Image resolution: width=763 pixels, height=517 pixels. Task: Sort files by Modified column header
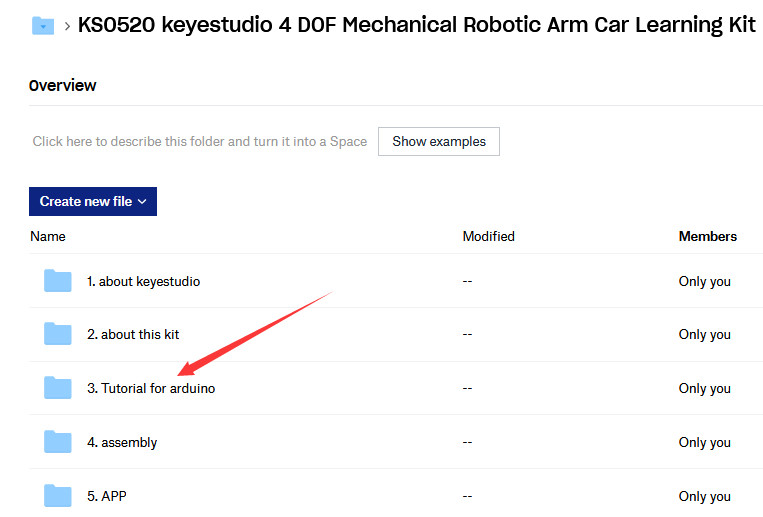pyautogui.click(x=489, y=236)
